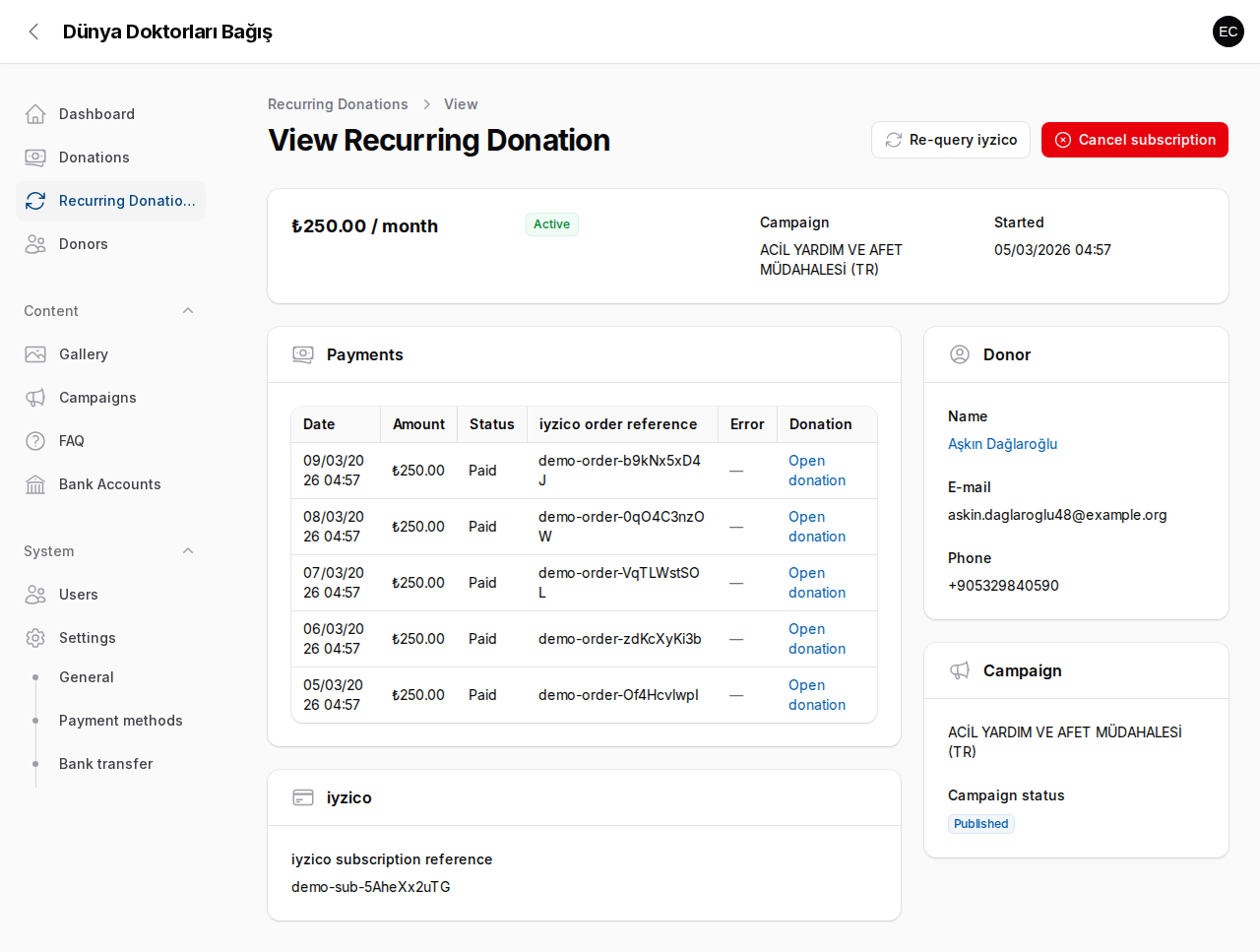Screen dimensions: 1260x952
Task: Collapse the Content sidebar group
Action: pos(188,311)
